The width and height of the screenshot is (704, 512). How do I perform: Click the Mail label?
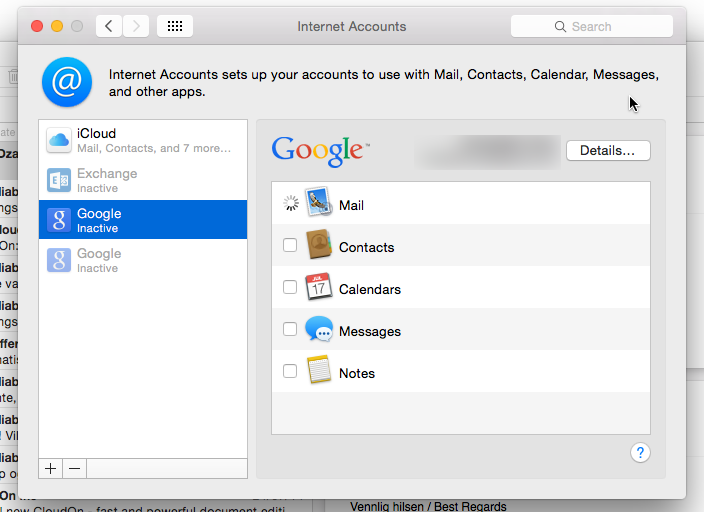[x=351, y=205]
